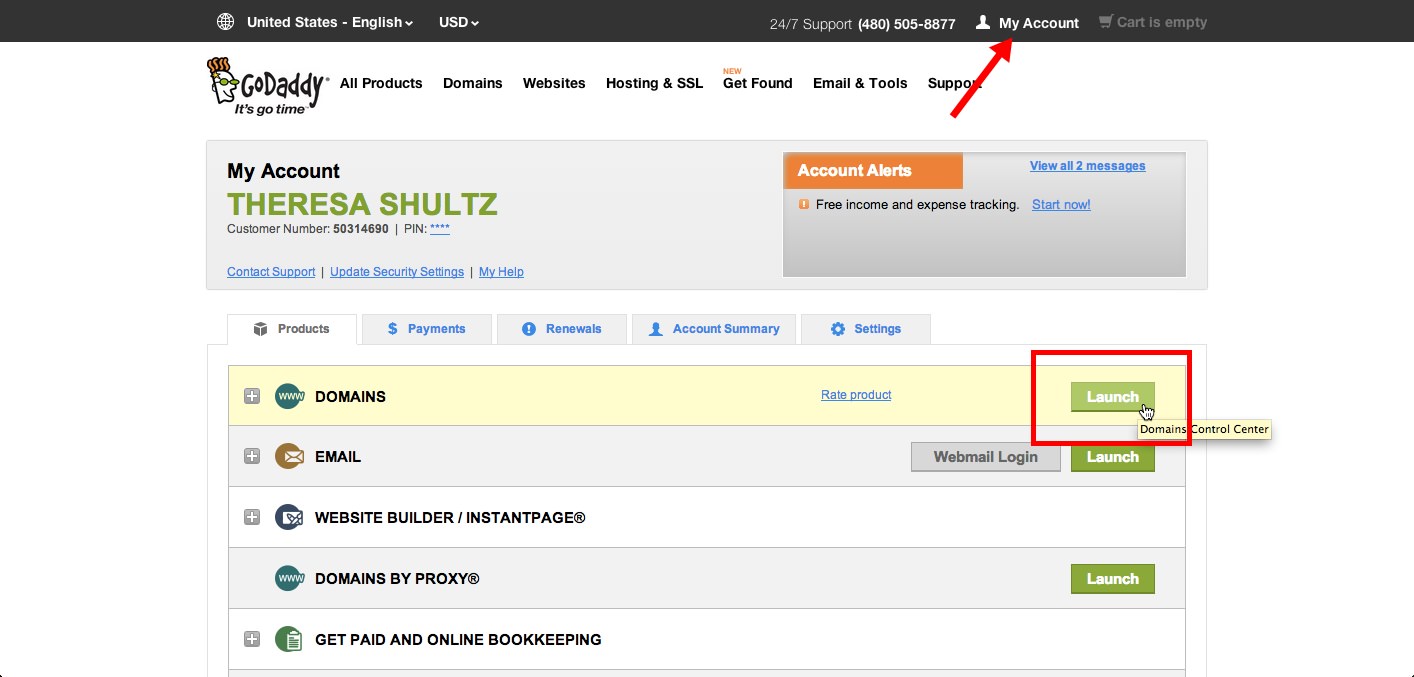Open the Contact Support link
The image size is (1414, 677).
click(x=271, y=272)
